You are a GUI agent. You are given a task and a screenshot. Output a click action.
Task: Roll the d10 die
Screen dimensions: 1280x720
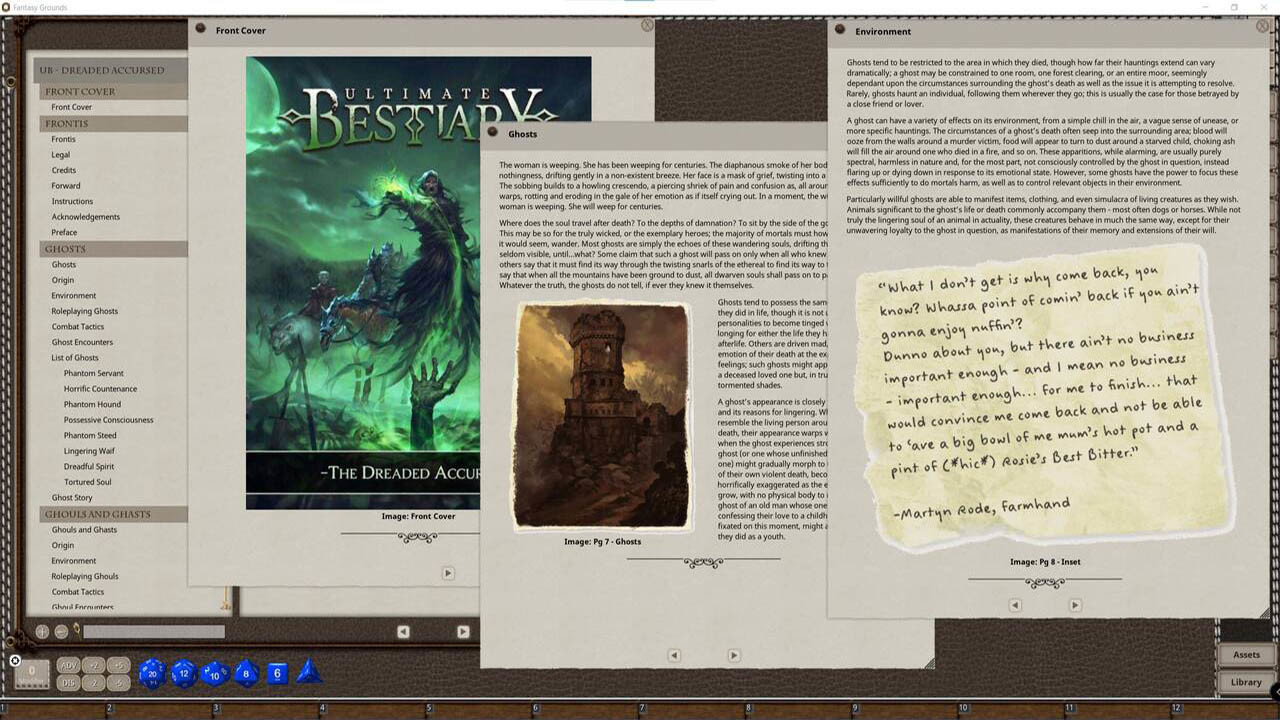tap(214, 675)
